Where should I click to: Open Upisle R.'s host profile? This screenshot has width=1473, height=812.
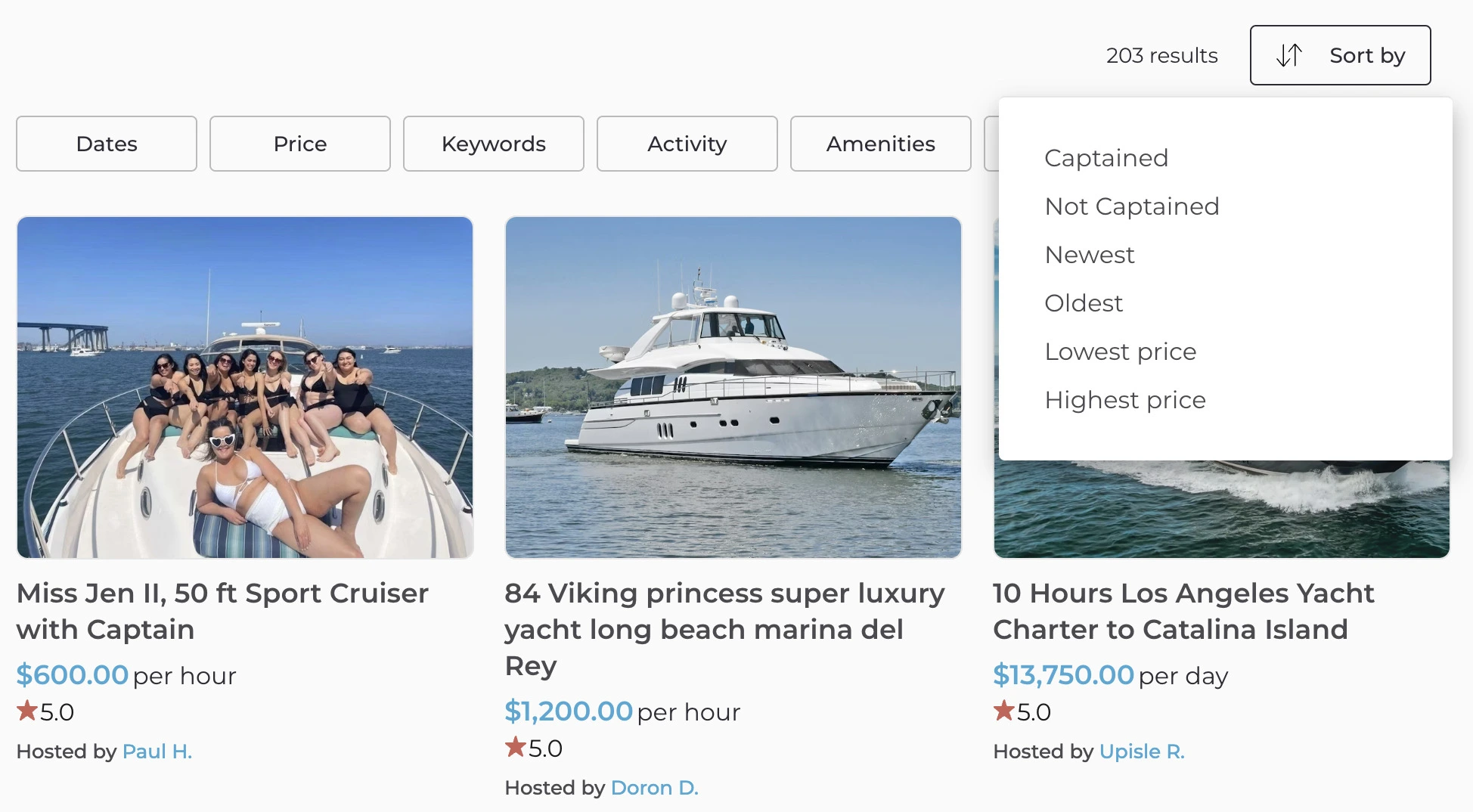click(x=1142, y=751)
